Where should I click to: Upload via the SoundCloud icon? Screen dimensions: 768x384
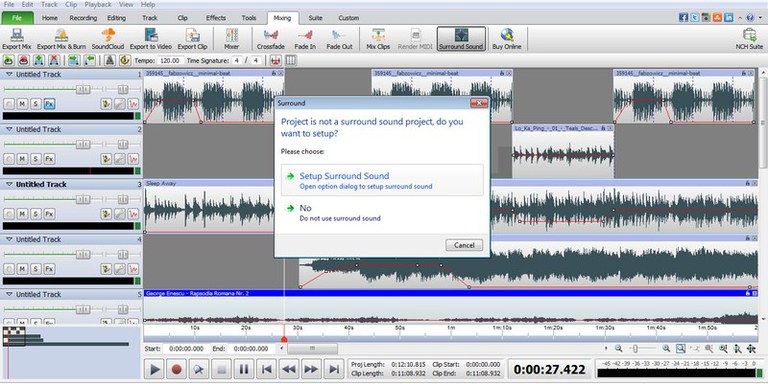pyautogui.click(x=108, y=39)
